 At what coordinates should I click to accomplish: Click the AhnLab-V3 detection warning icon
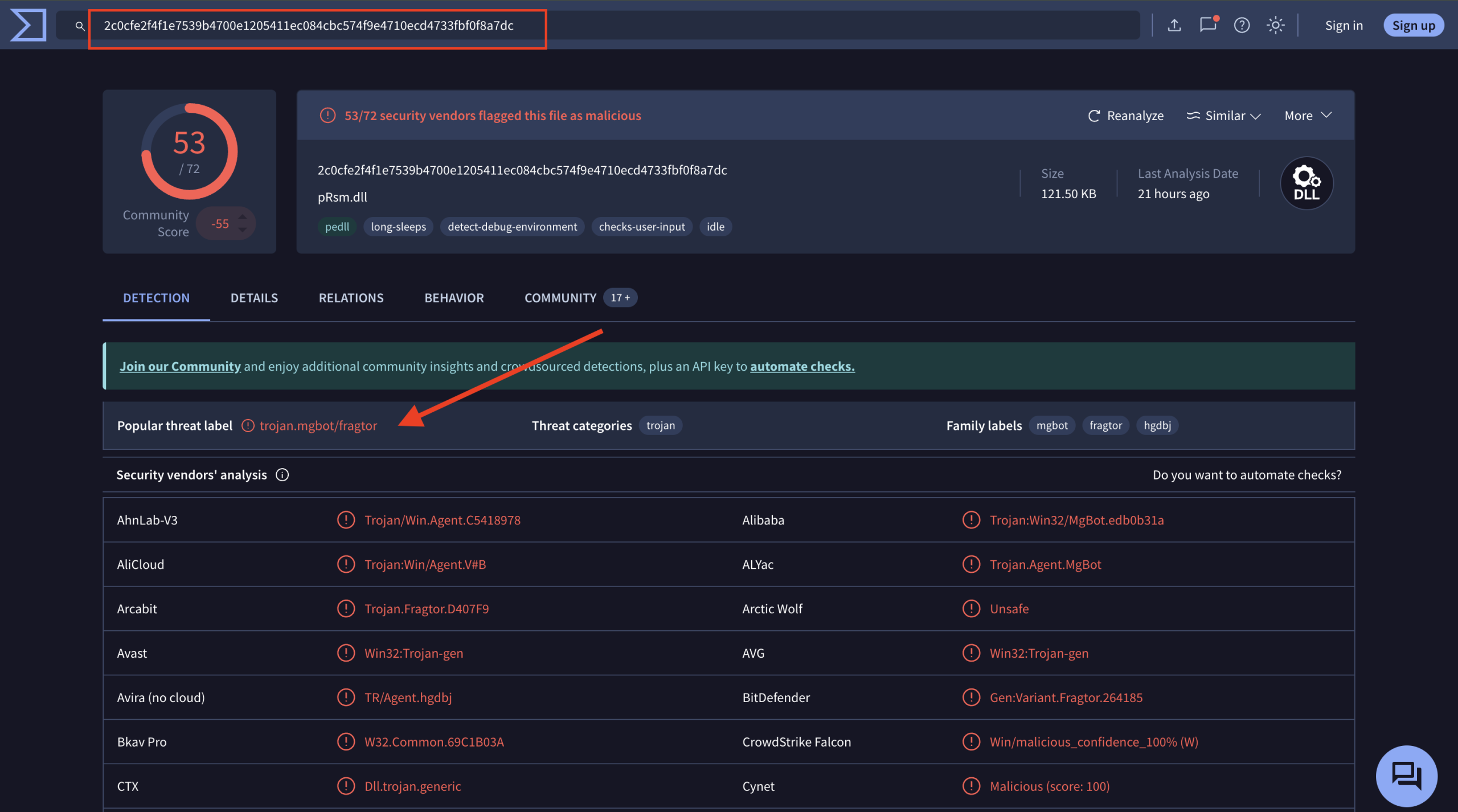tap(346, 519)
